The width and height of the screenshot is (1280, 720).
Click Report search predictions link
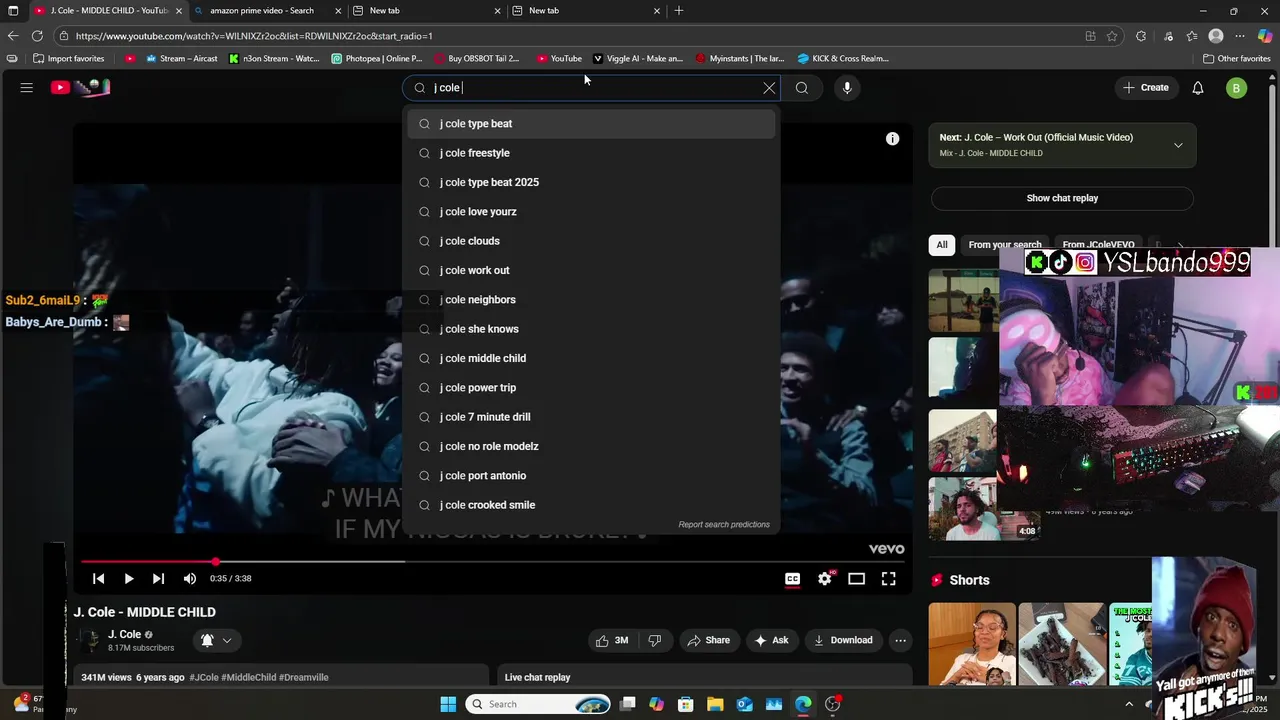tap(724, 525)
